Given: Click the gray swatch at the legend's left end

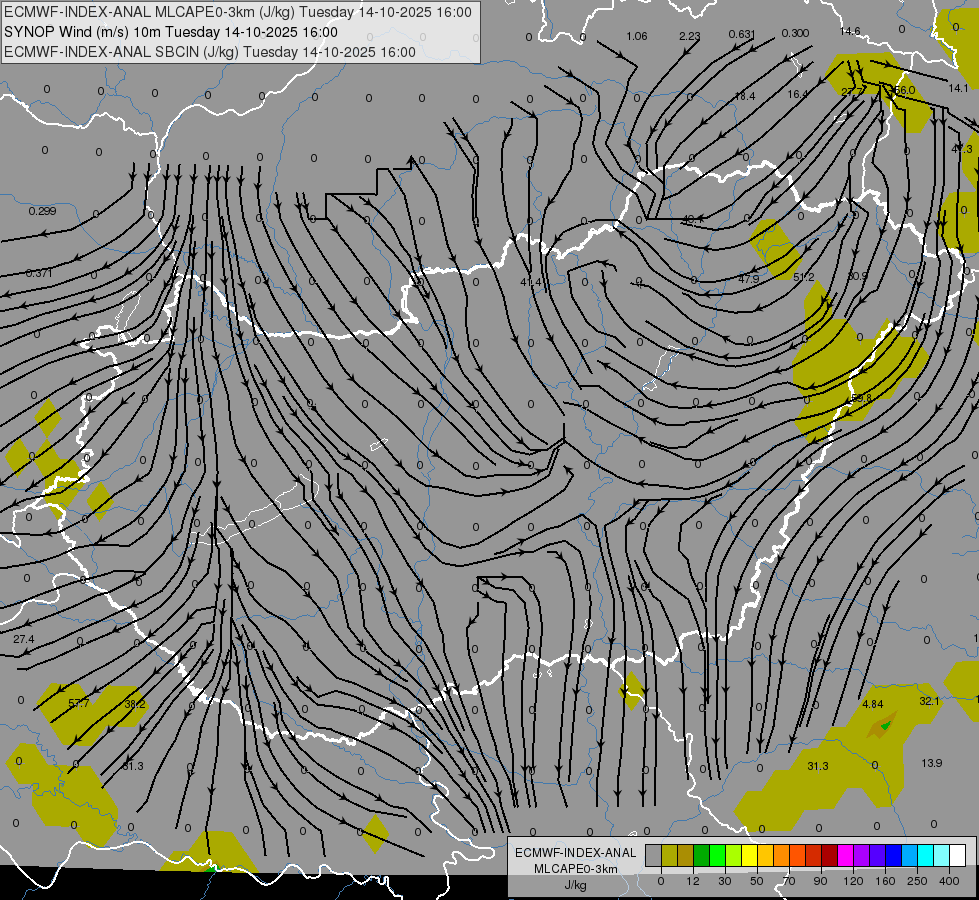Looking at the screenshot, I should pos(653,856).
